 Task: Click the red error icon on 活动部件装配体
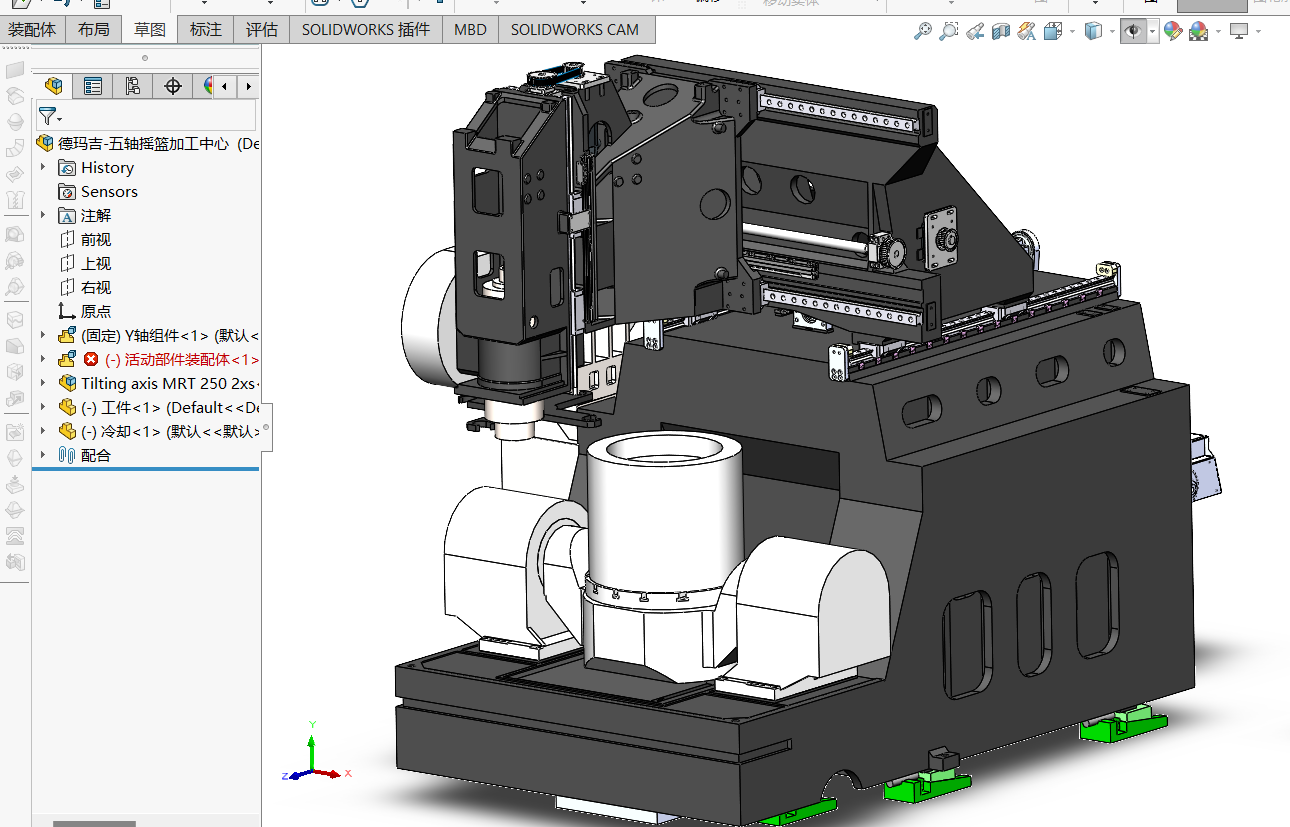91,360
